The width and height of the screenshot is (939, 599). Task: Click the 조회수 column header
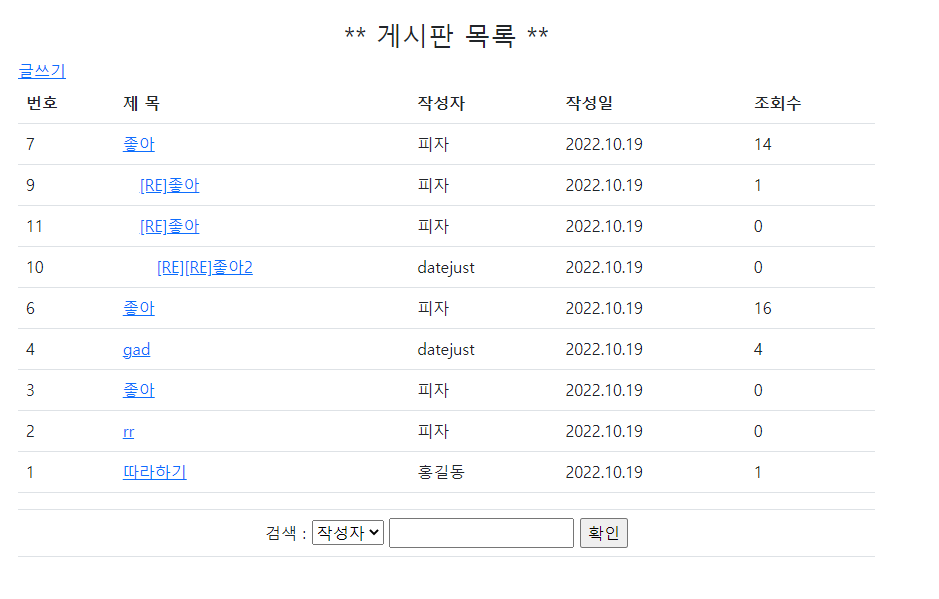pyautogui.click(x=777, y=103)
